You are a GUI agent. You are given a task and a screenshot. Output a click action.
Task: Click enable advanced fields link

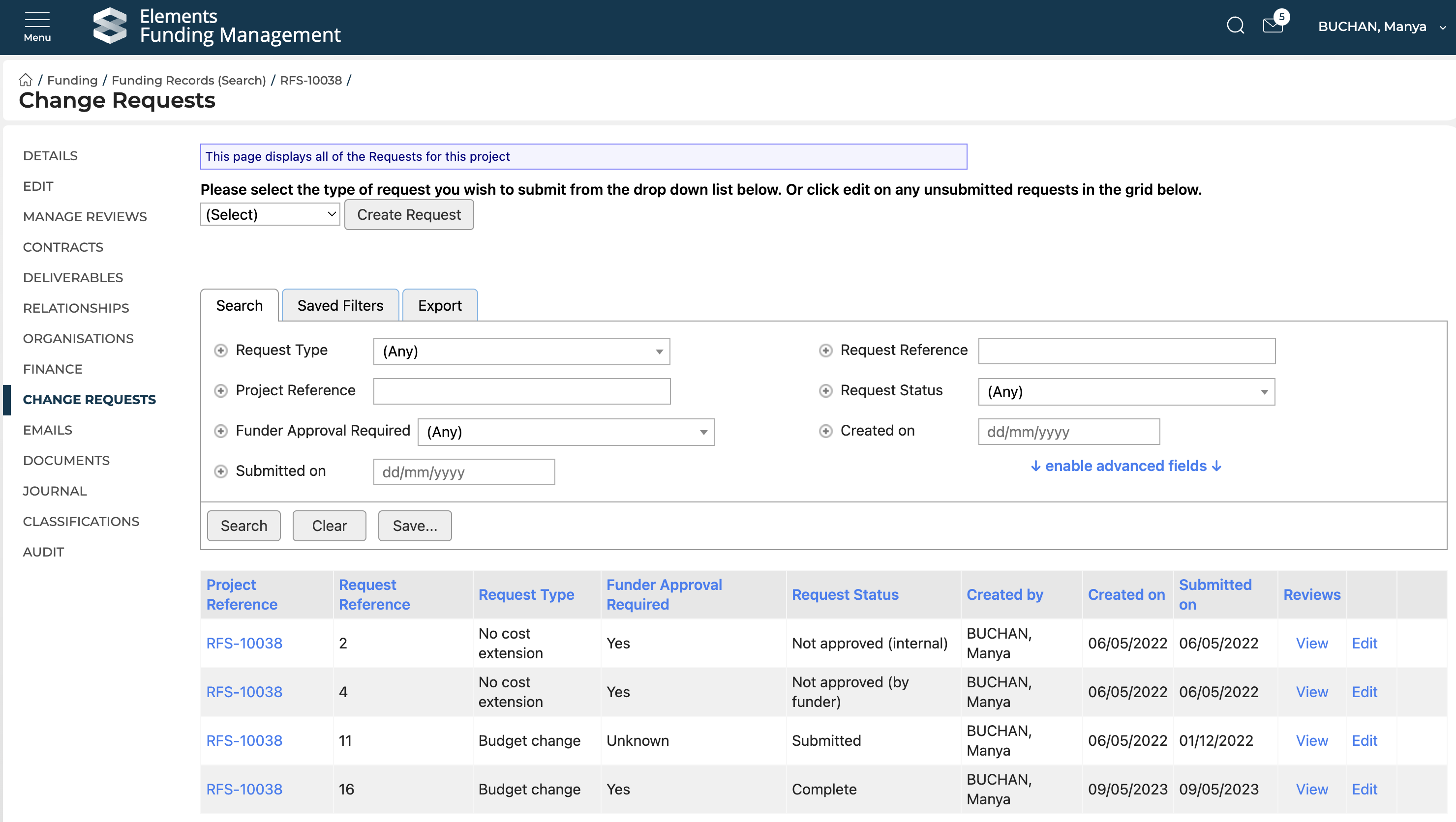(x=1126, y=466)
